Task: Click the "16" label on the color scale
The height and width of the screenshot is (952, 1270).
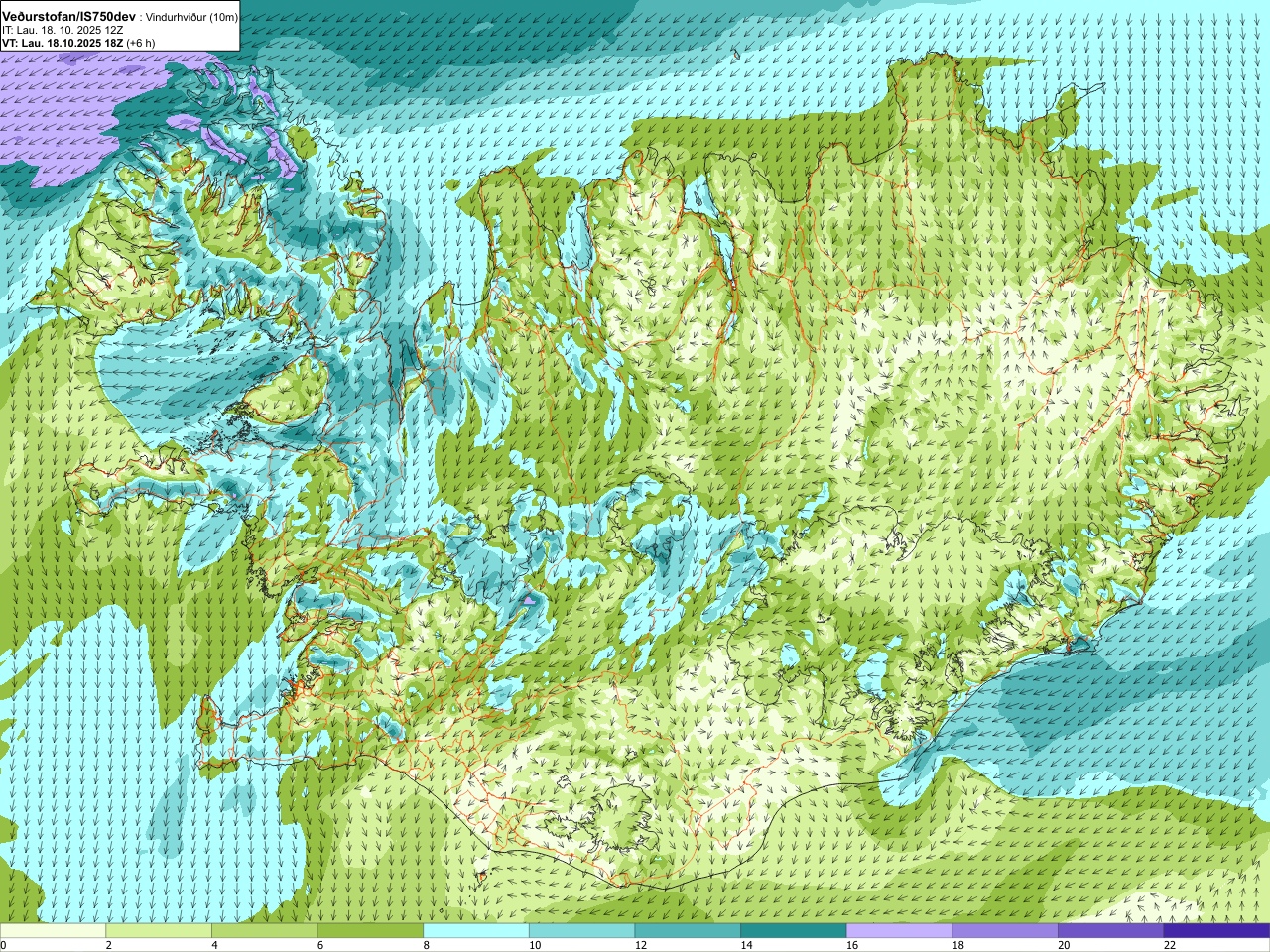Action: (852, 945)
